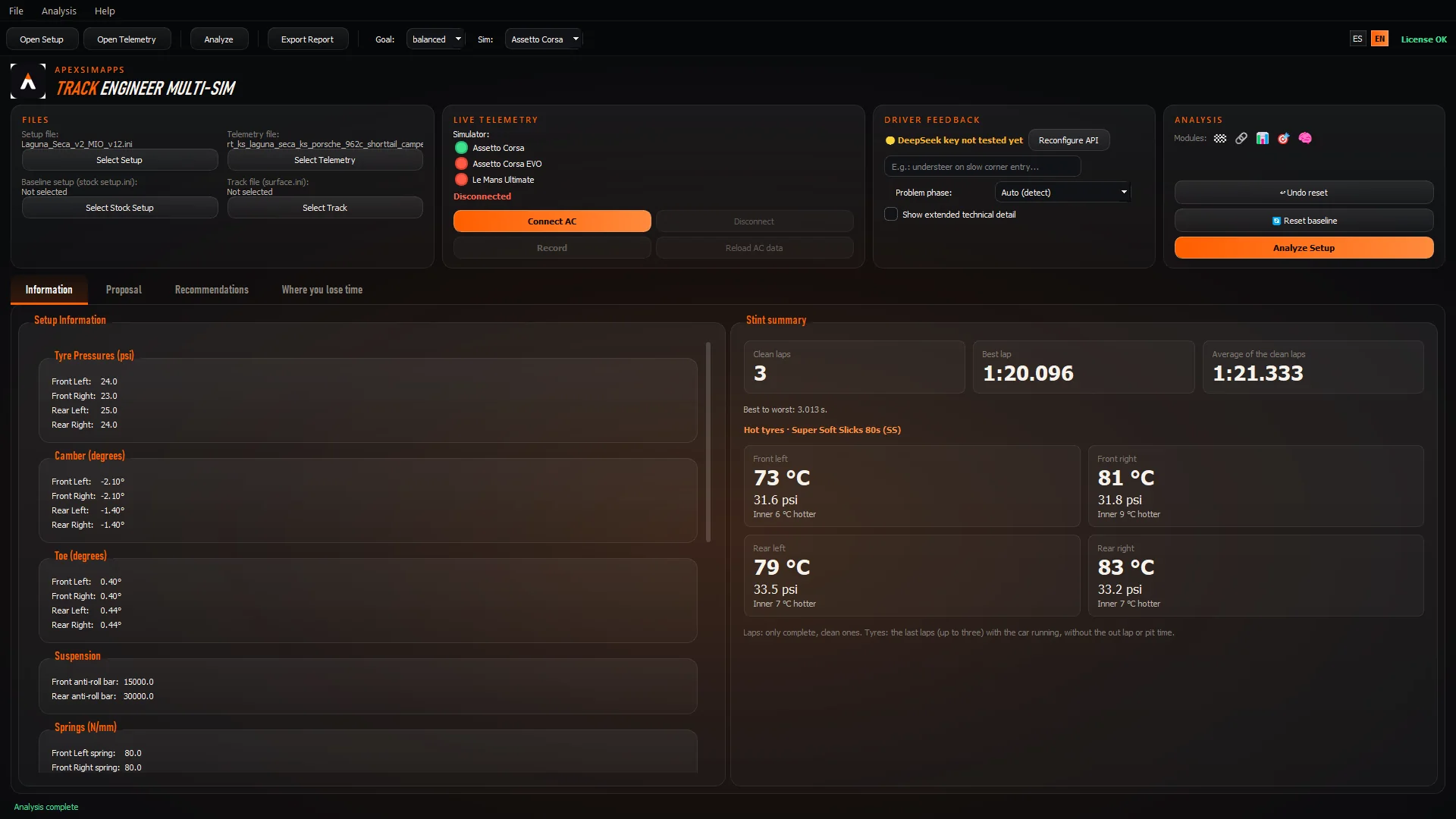Viewport: 1456px width, 819px height.
Task: Click the Reconfigure API button
Action: point(1068,140)
